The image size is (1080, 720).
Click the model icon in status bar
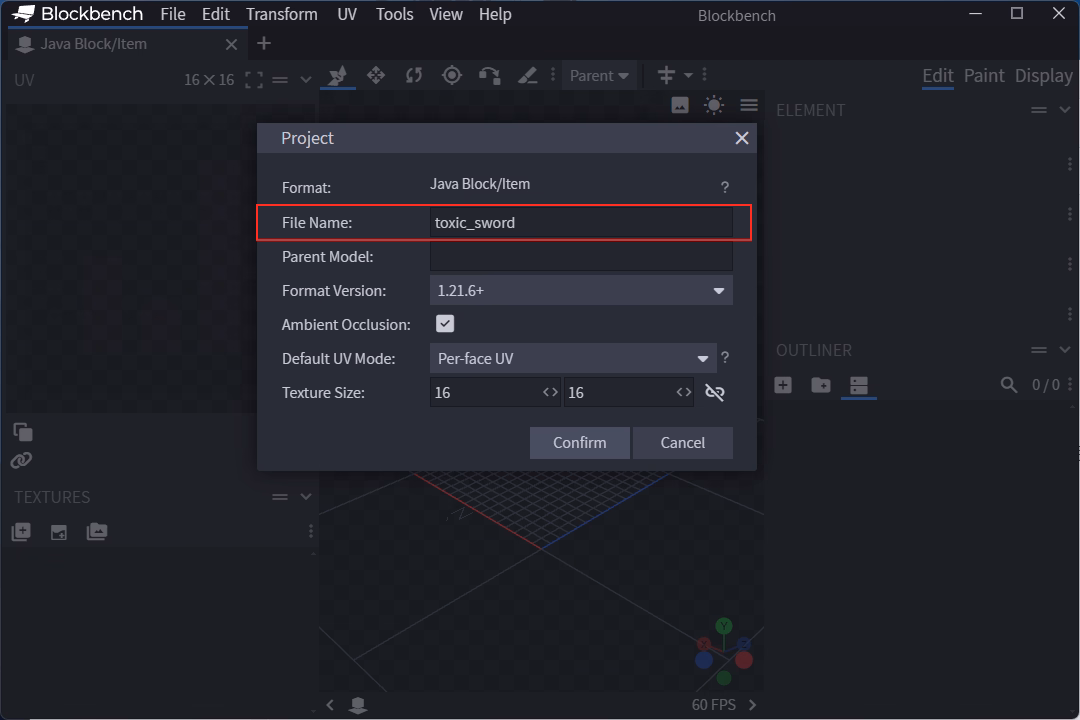coord(358,705)
